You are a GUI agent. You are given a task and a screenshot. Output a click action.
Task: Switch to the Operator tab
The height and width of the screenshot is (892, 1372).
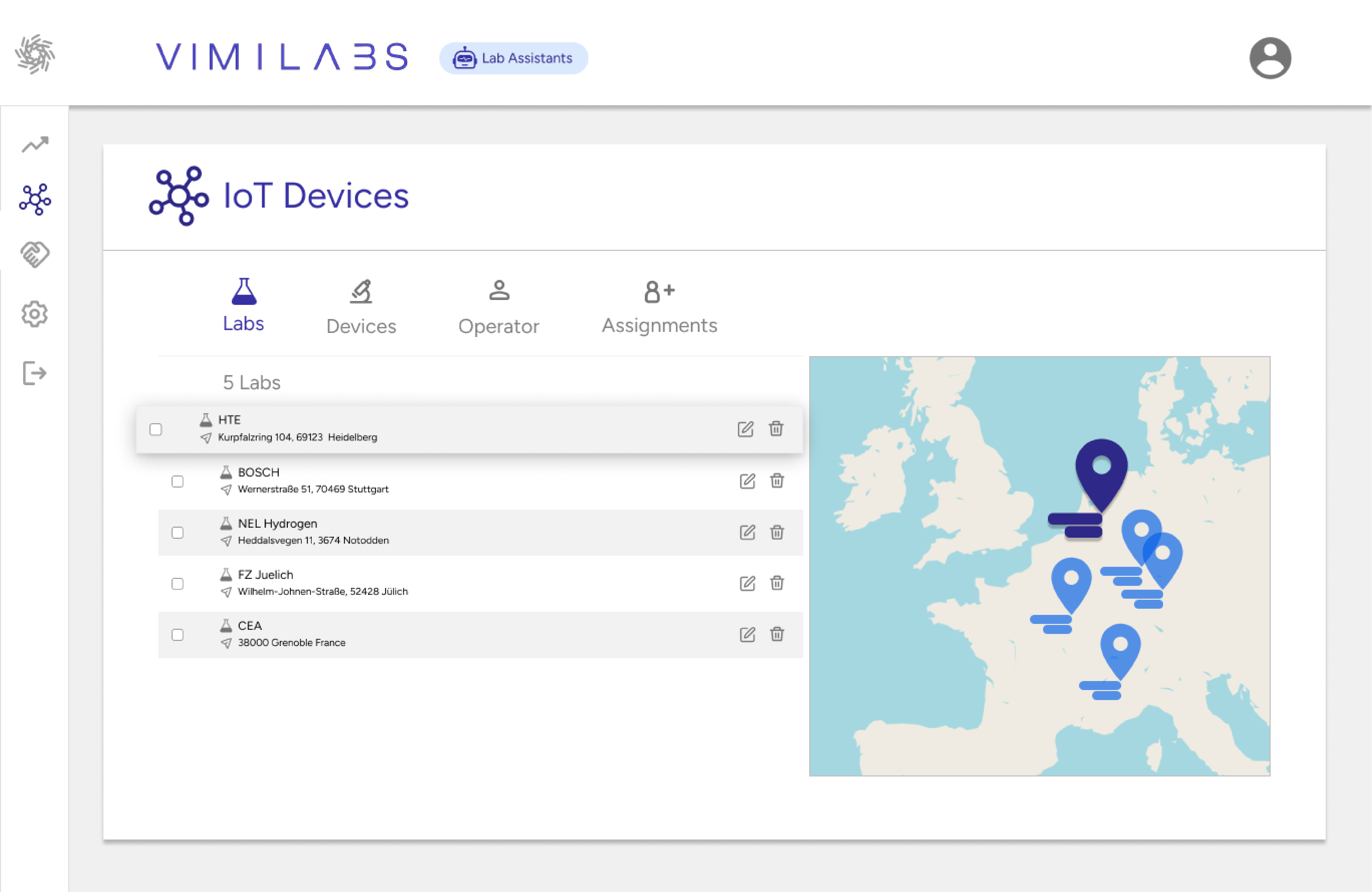tap(499, 307)
